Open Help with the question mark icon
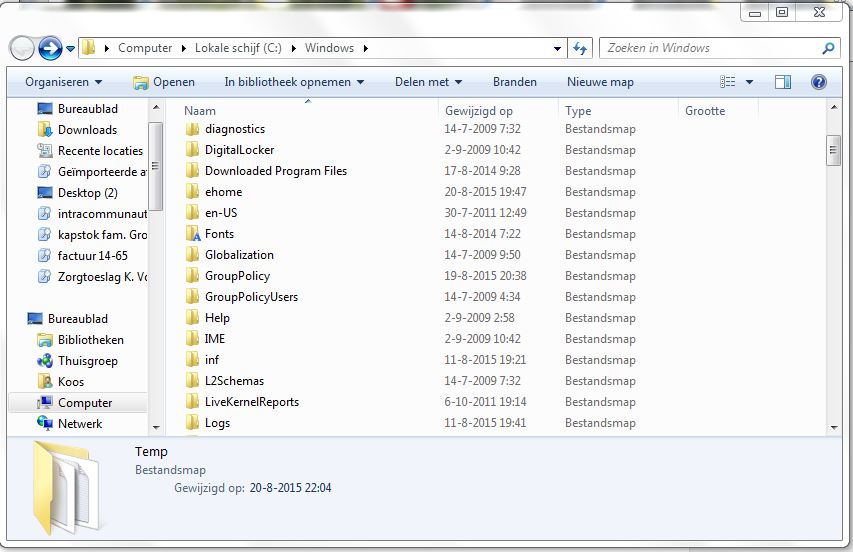 819,82
